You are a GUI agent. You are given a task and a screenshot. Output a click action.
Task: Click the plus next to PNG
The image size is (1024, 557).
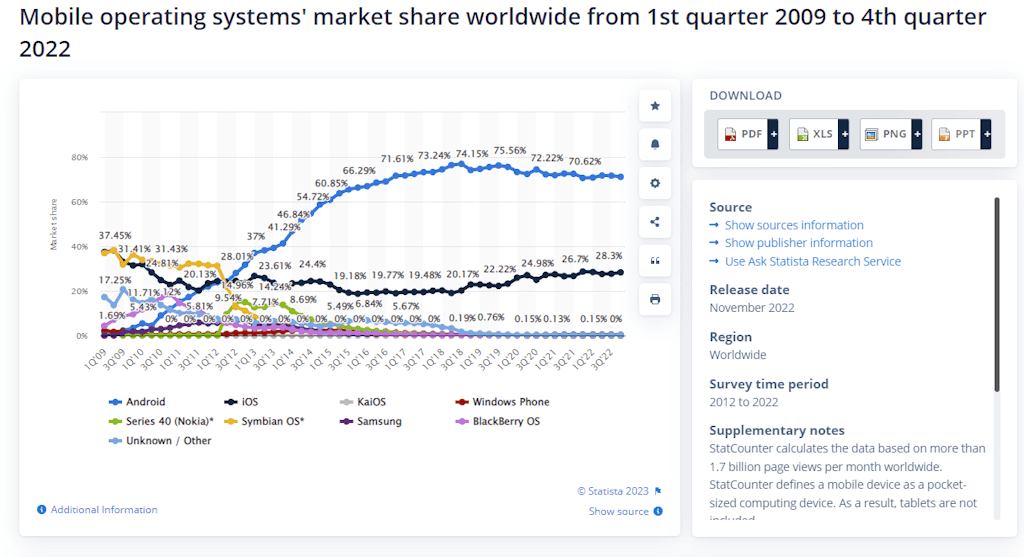coord(917,134)
